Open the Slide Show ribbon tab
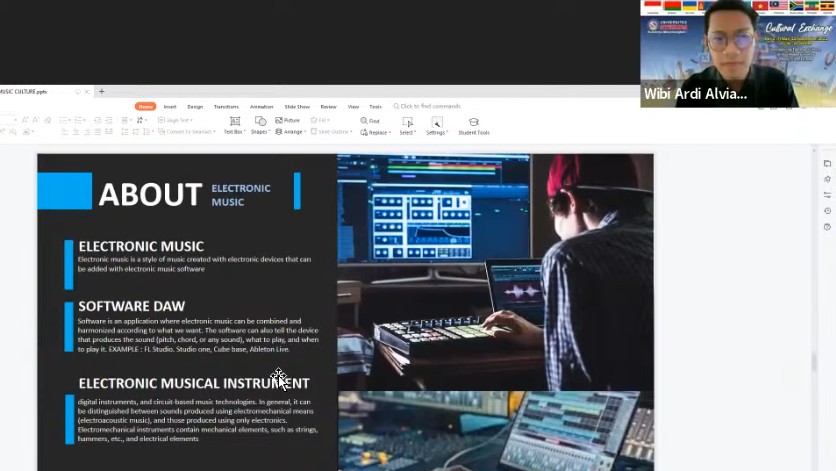836x471 pixels. 297,107
